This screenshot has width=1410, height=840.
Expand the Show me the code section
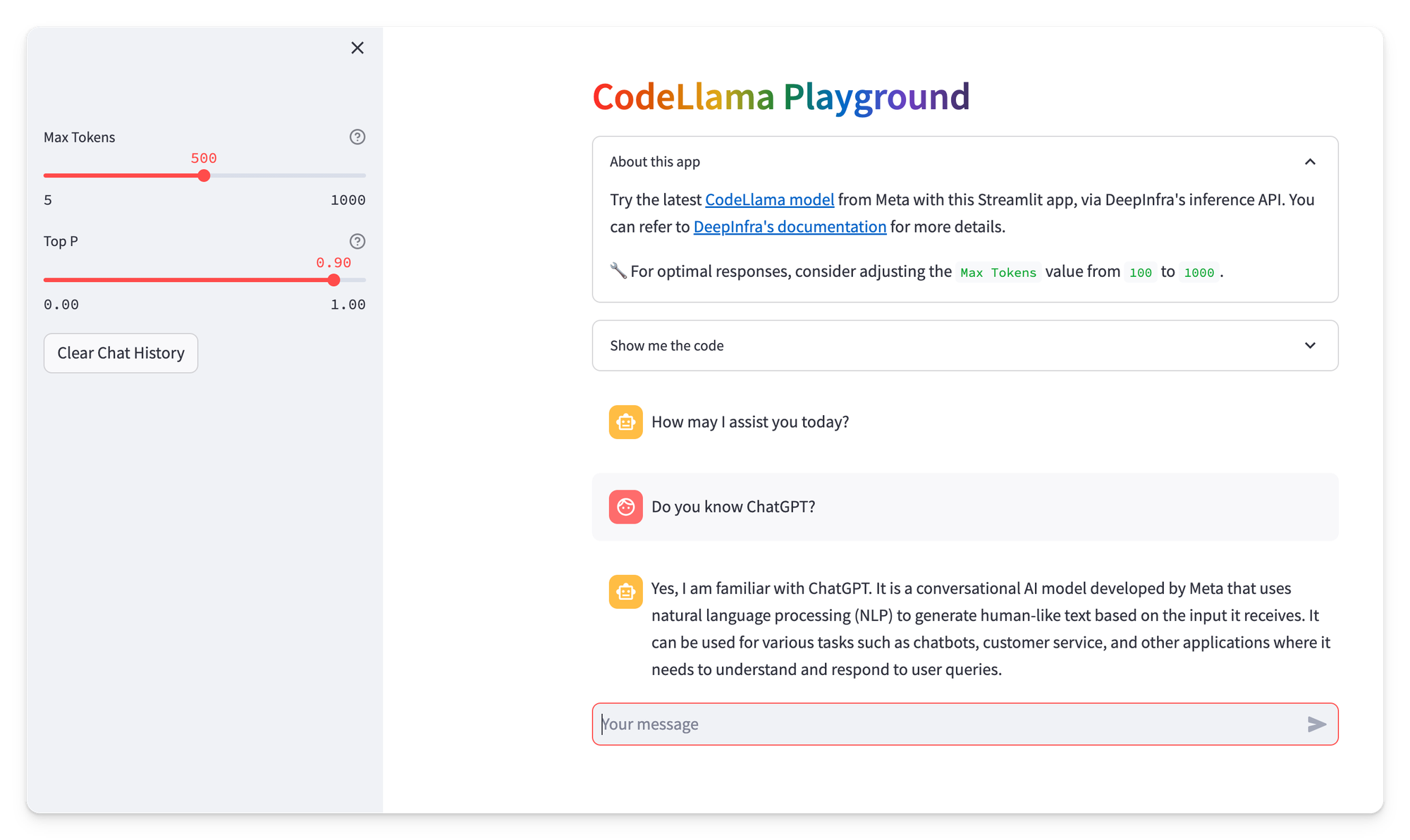click(x=965, y=345)
